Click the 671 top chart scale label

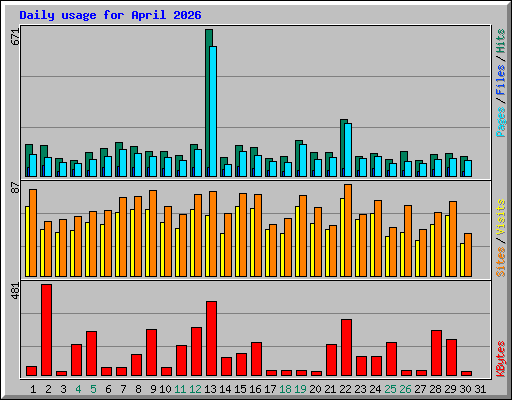[x=15, y=37]
